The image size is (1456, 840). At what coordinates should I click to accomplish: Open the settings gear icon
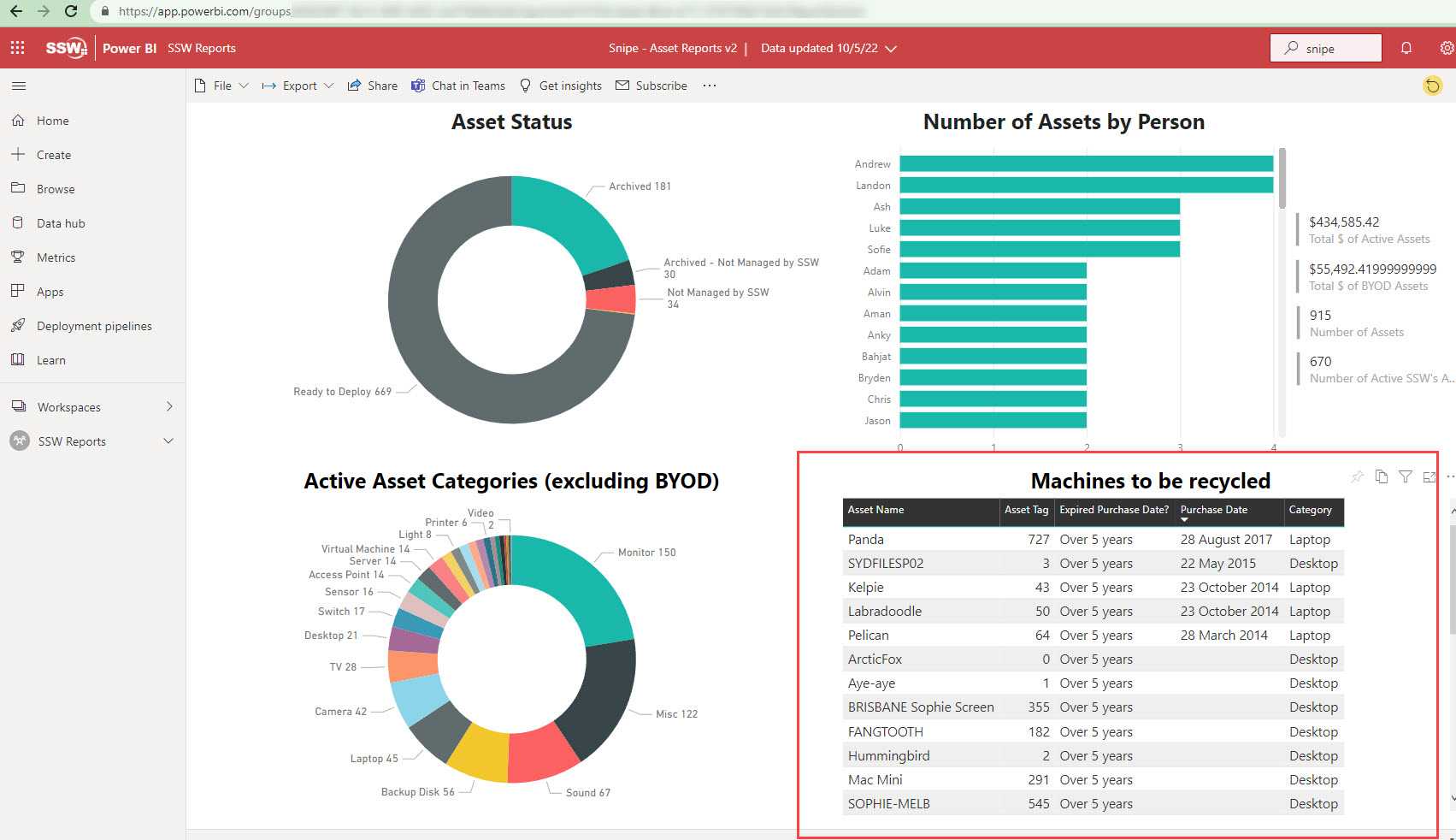(1446, 48)
